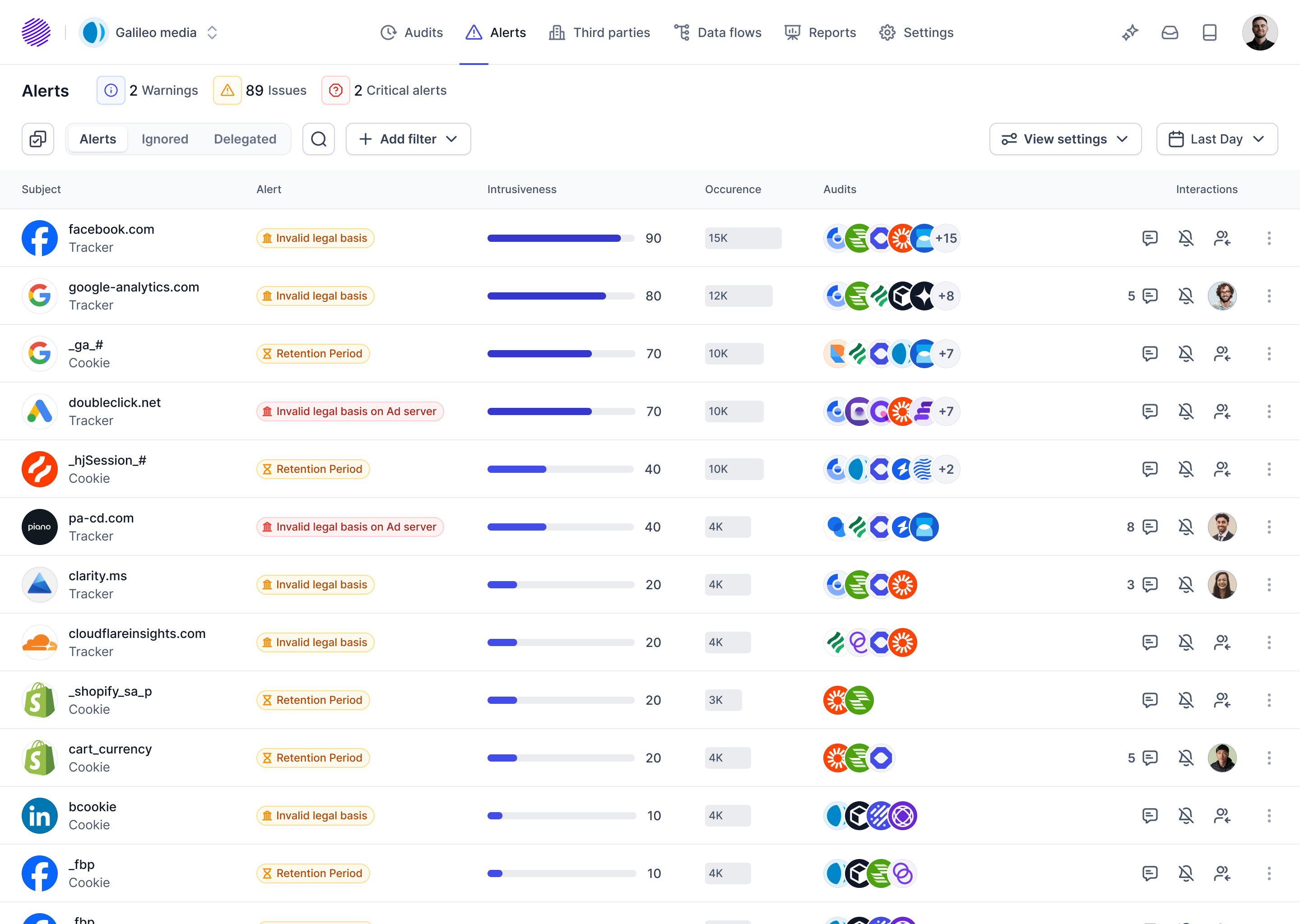Mute alerts bell for google-analytics.com row

1186,296
